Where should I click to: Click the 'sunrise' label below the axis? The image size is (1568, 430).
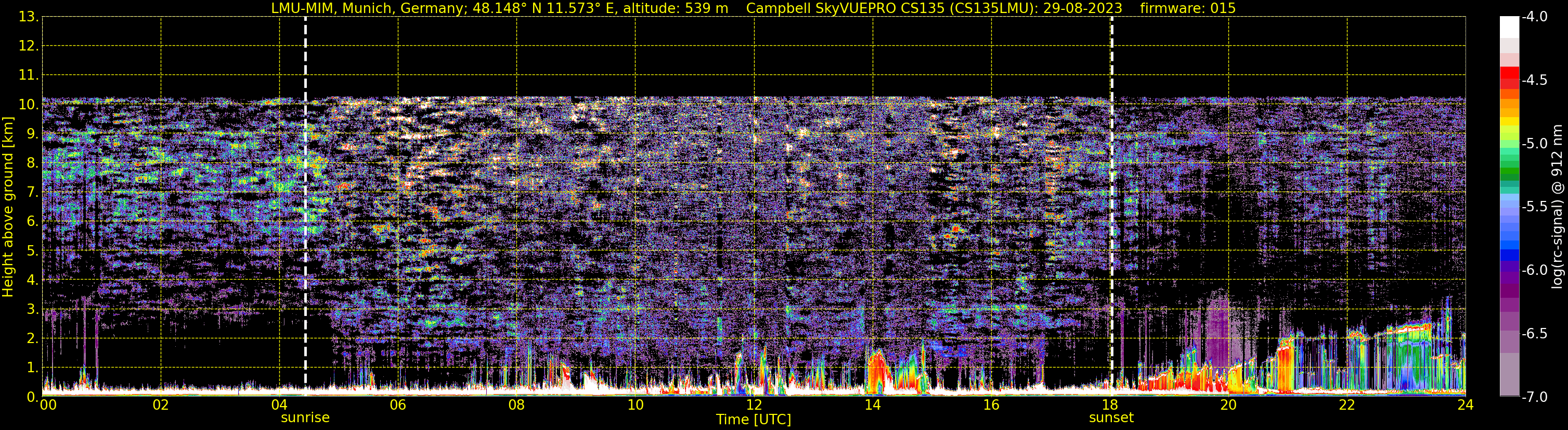(x=305, y=418)
